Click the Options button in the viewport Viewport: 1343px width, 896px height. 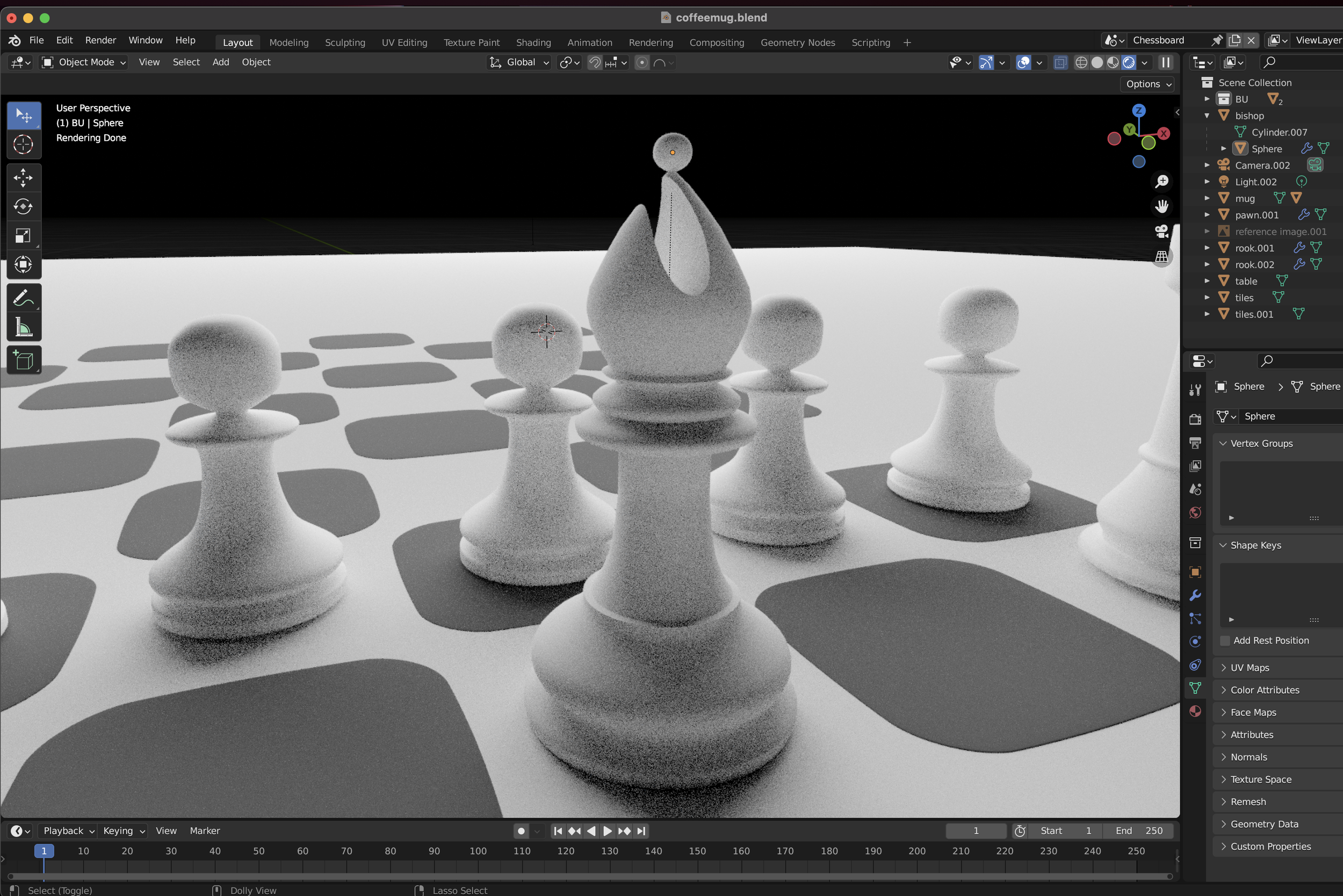pyautogui.click(x=1148, y=84)
